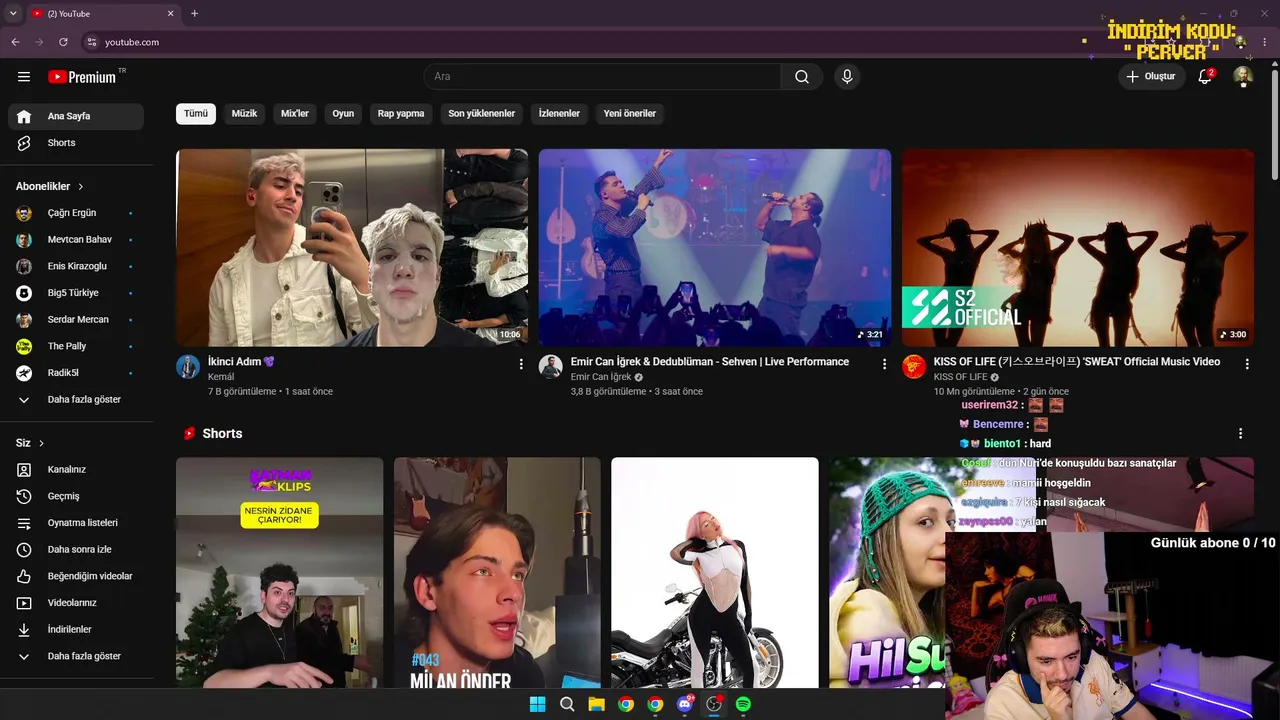1280x720 pixels.
Task: Click the YouTube Premium logo
Action: tap(84, 77)
